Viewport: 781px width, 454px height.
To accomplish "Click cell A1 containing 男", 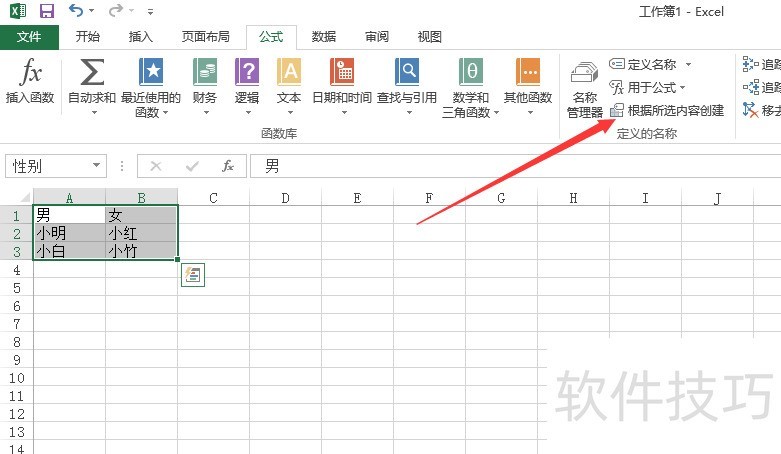I will point(69,215).
